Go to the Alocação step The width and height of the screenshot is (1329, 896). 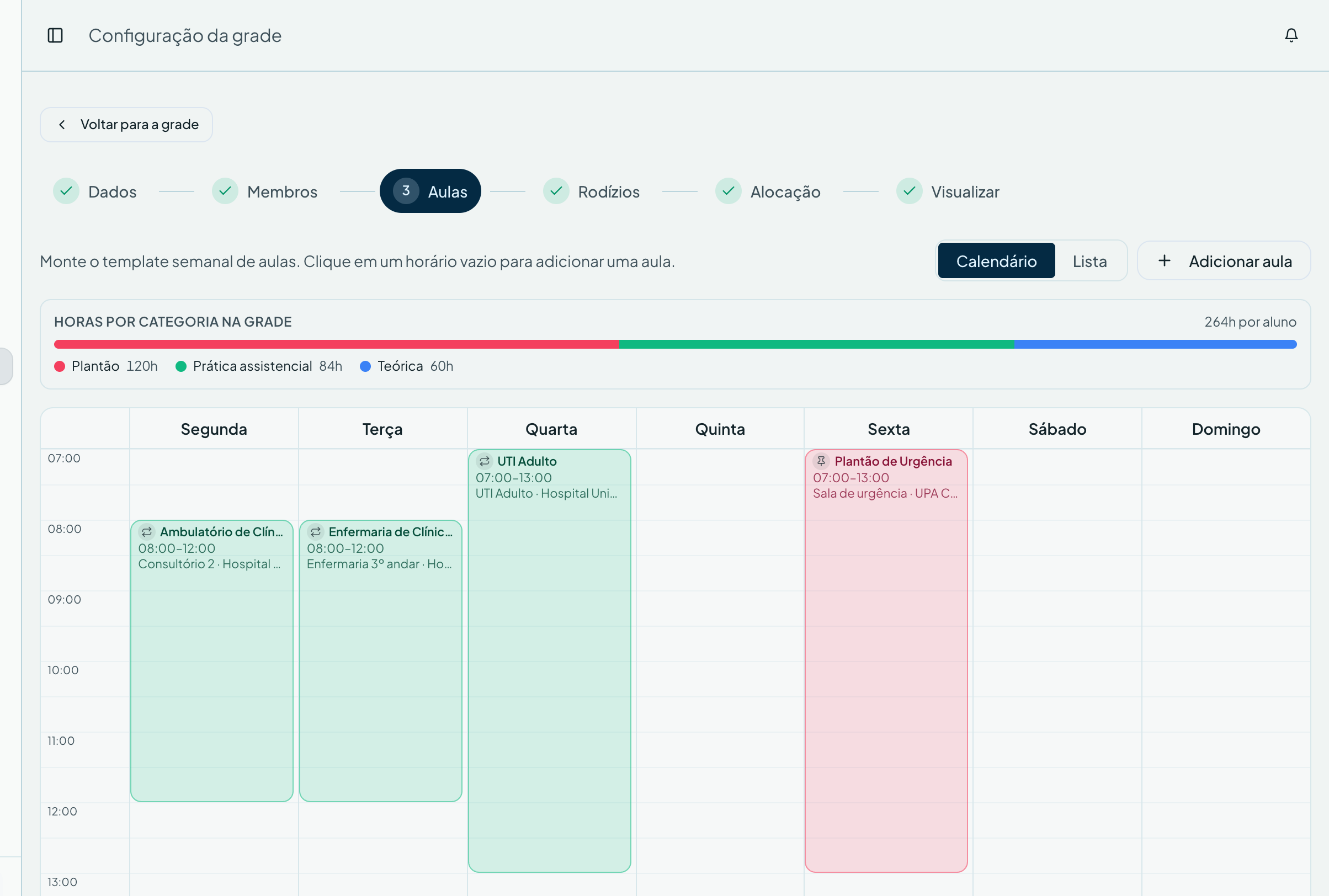(x=768, y=191)
